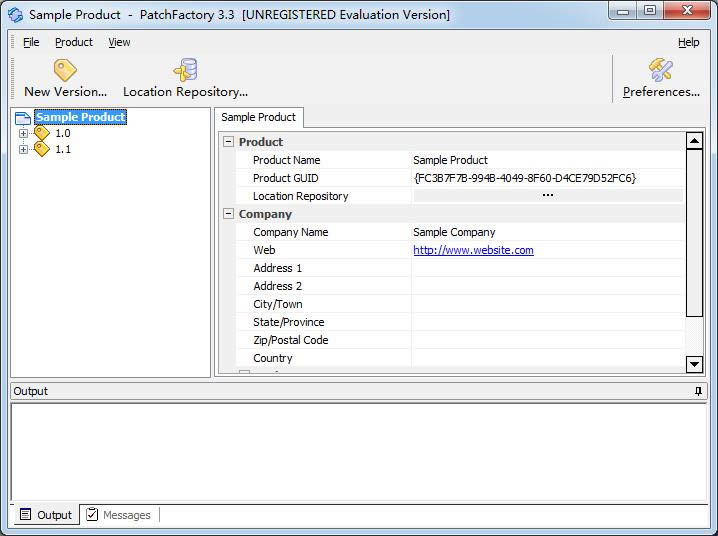Screen dimensions: 718x536
Task: Open the http://www.website.com link
Action: (x=473, y=250)
